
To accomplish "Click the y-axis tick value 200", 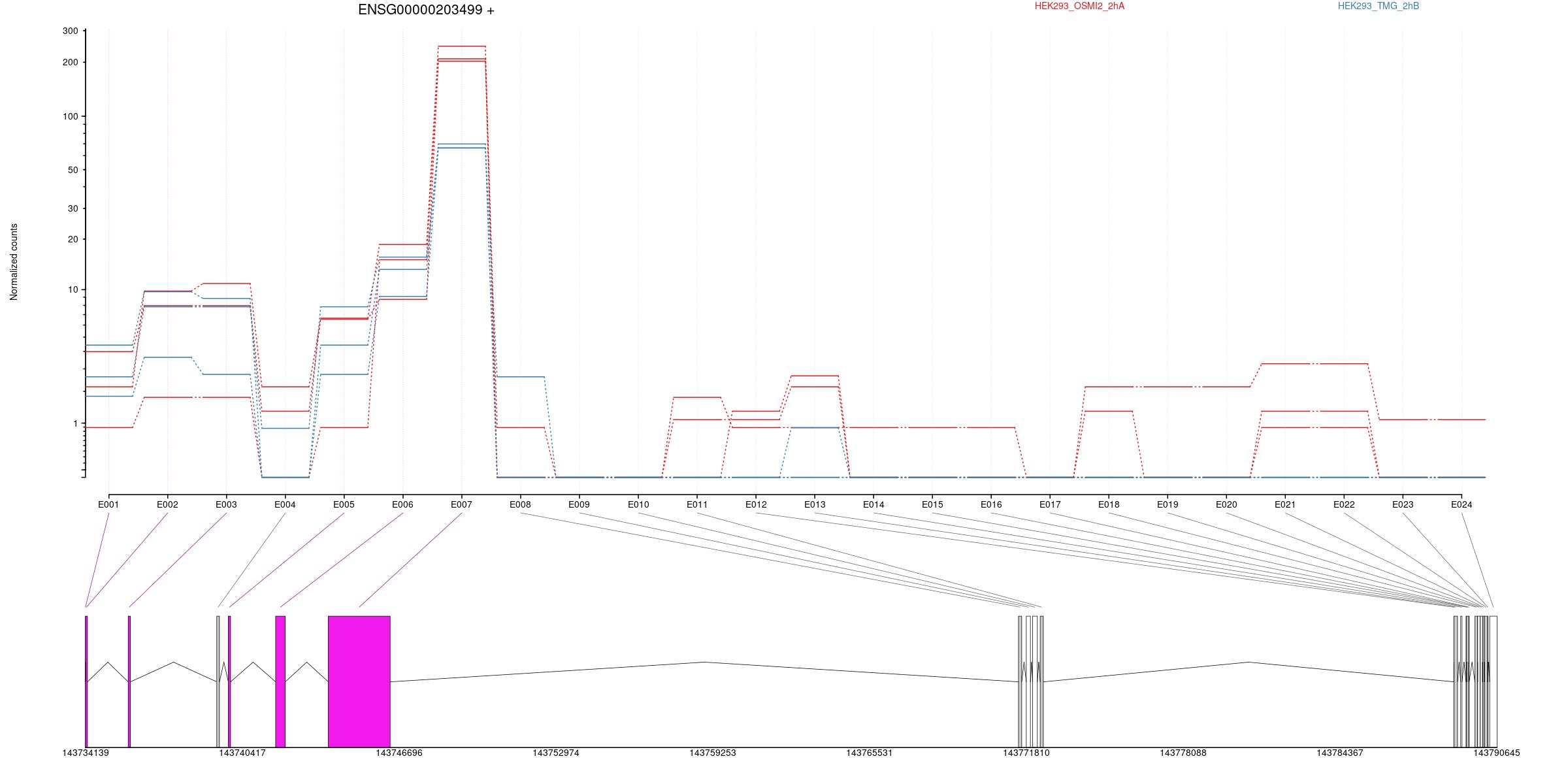I will point(71,62).
